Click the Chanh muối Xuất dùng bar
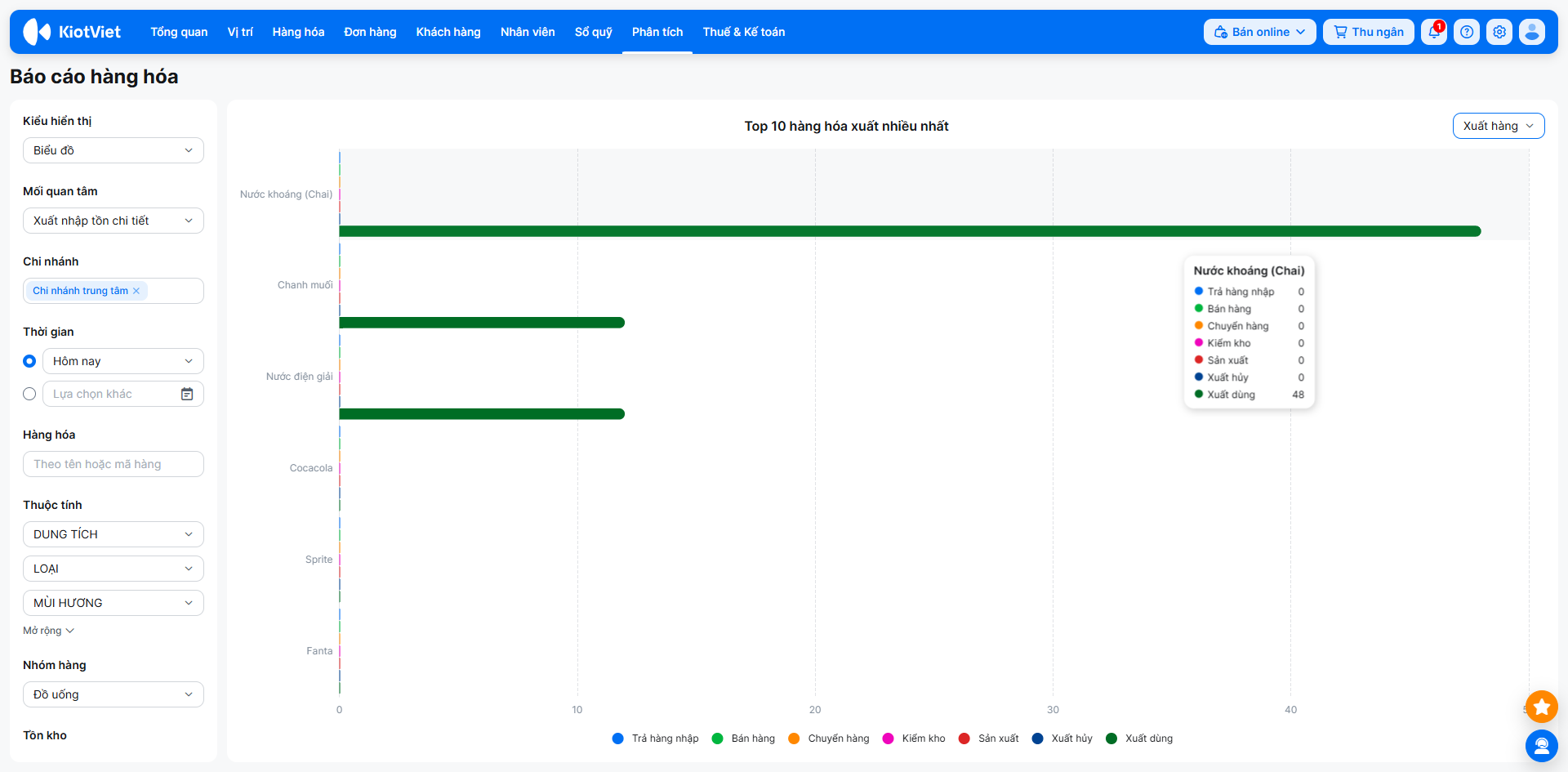Viewport: 1568px width, 772px height. (482, 323)
